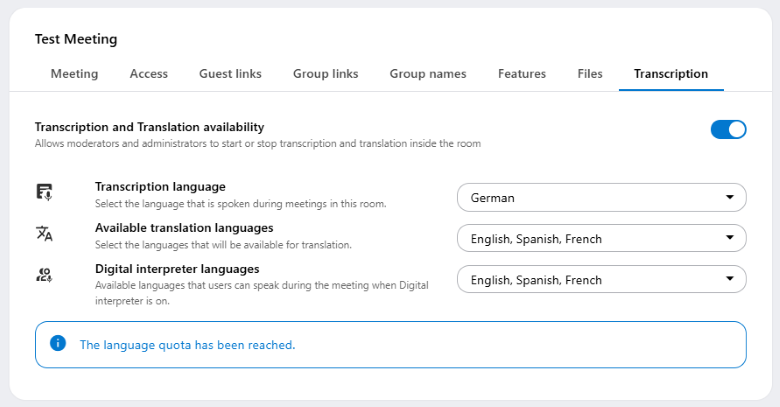
Task: Click 'Allows moderators and administrators' description text
Action: point(258,143)
